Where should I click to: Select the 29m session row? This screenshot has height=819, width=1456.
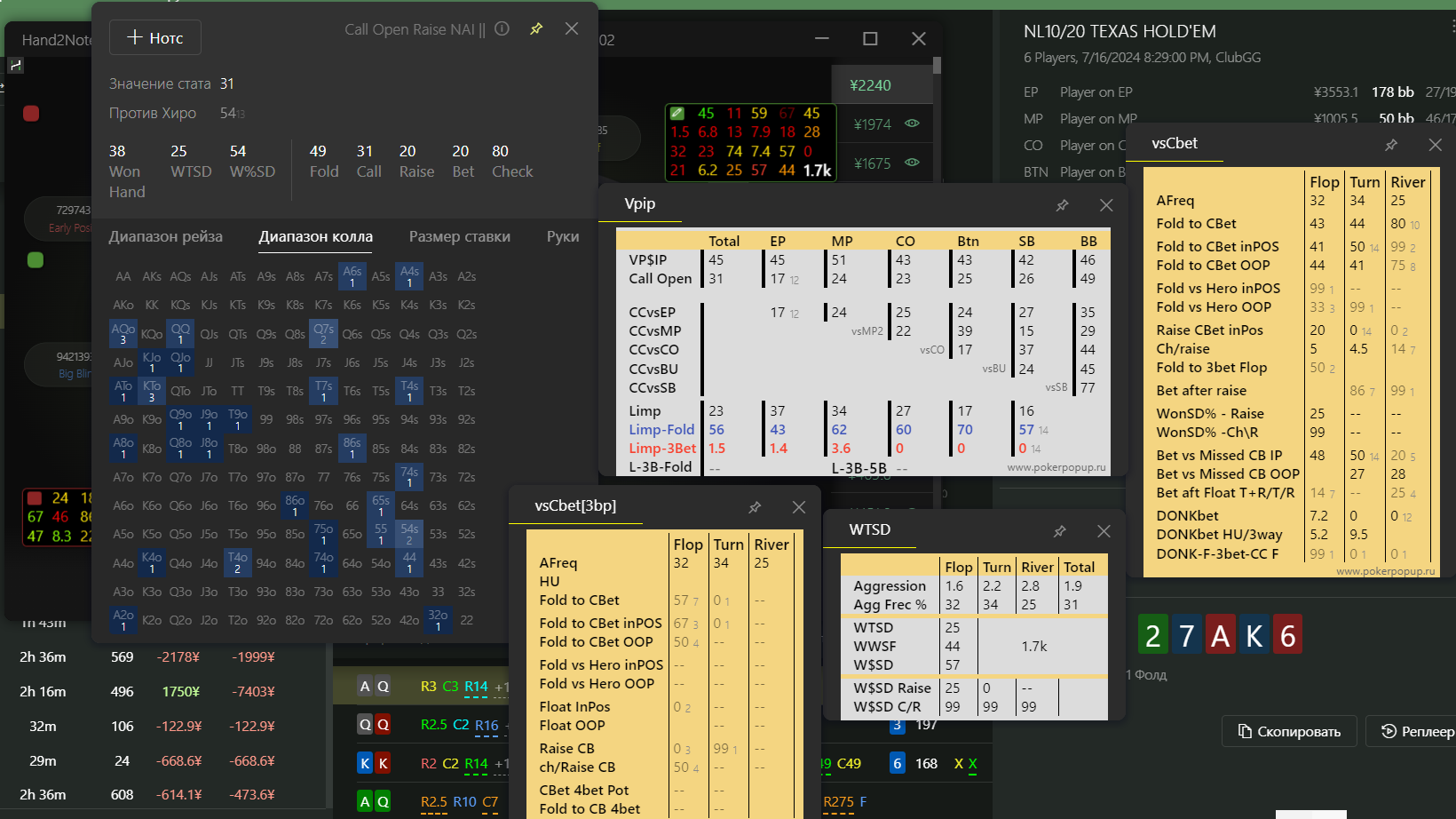coord(164,760)
